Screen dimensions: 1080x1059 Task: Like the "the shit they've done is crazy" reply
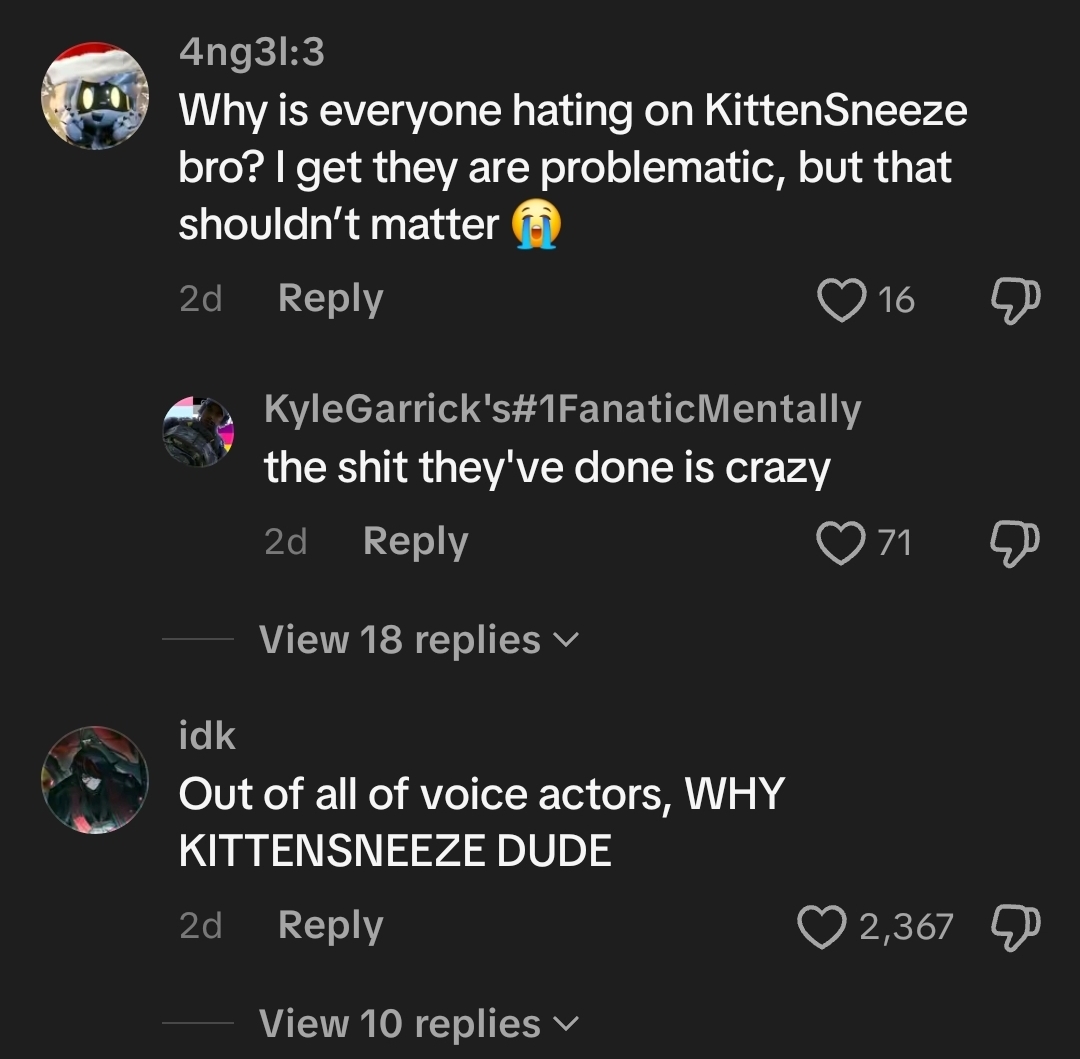841,543
